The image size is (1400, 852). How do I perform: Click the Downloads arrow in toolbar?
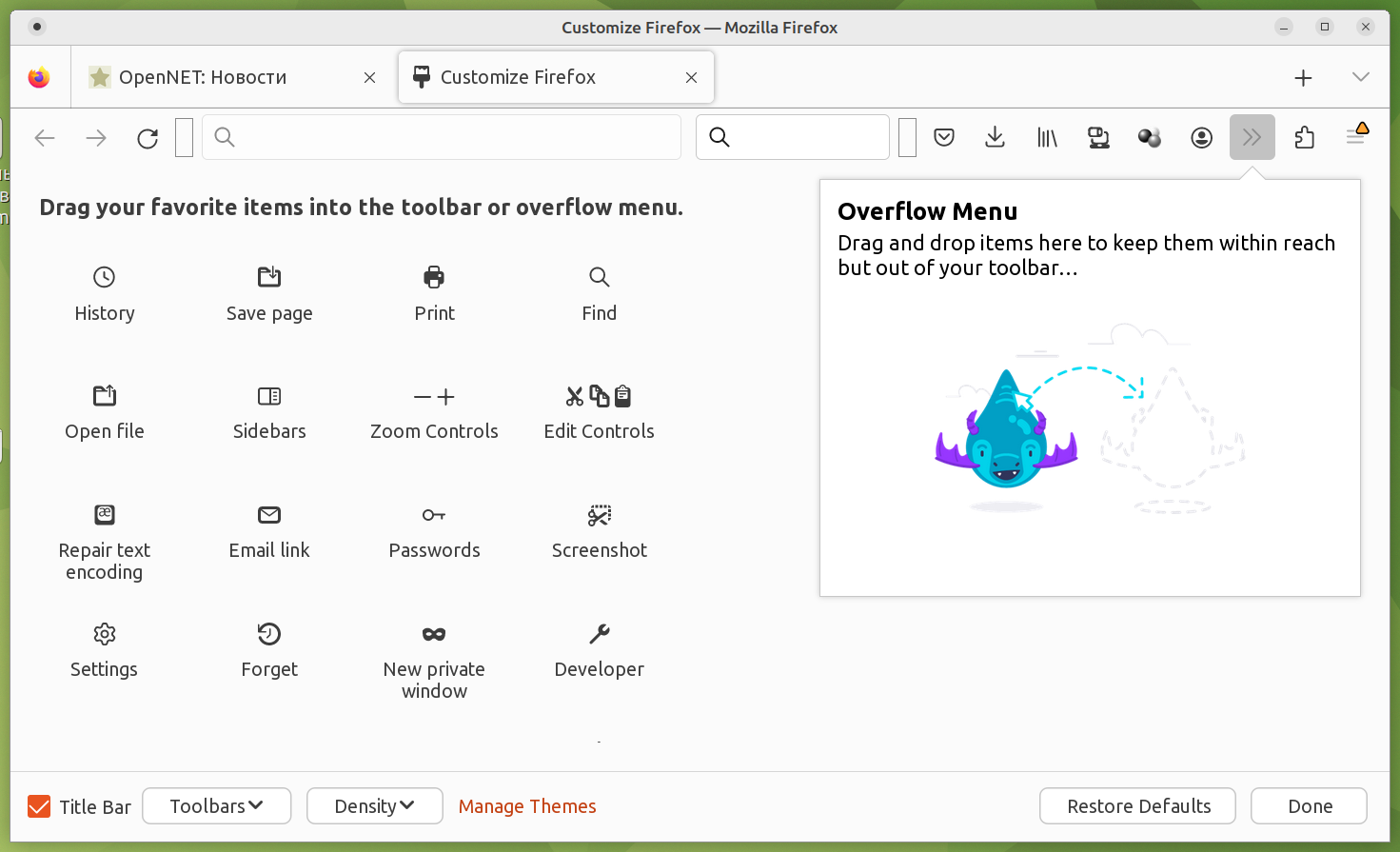[995, 138]
